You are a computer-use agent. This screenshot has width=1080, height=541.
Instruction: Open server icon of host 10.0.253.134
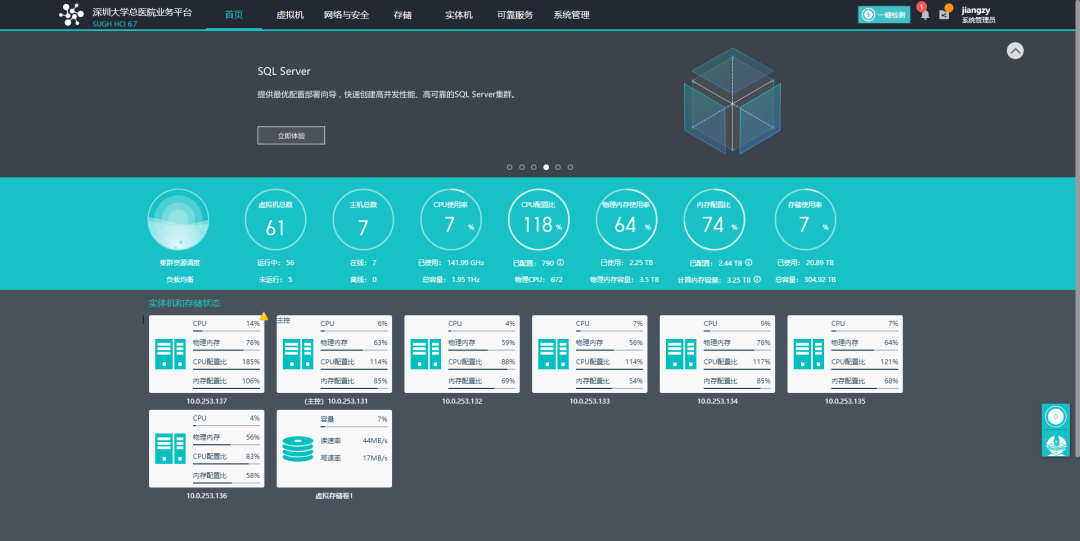[681, 354]
